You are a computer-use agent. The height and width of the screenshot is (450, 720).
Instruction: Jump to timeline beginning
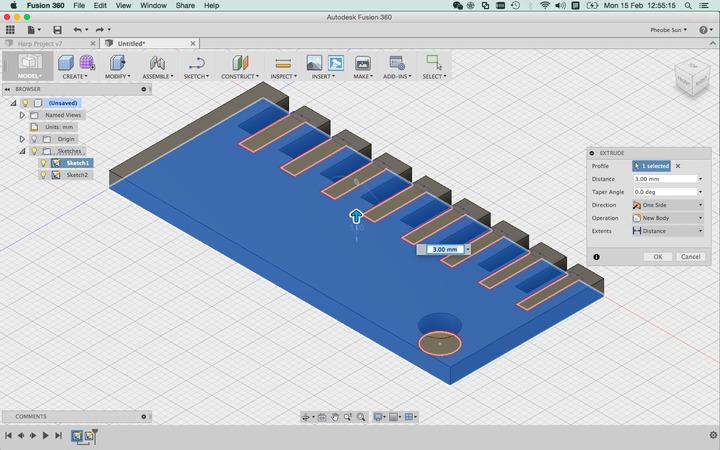pos(8,435)
